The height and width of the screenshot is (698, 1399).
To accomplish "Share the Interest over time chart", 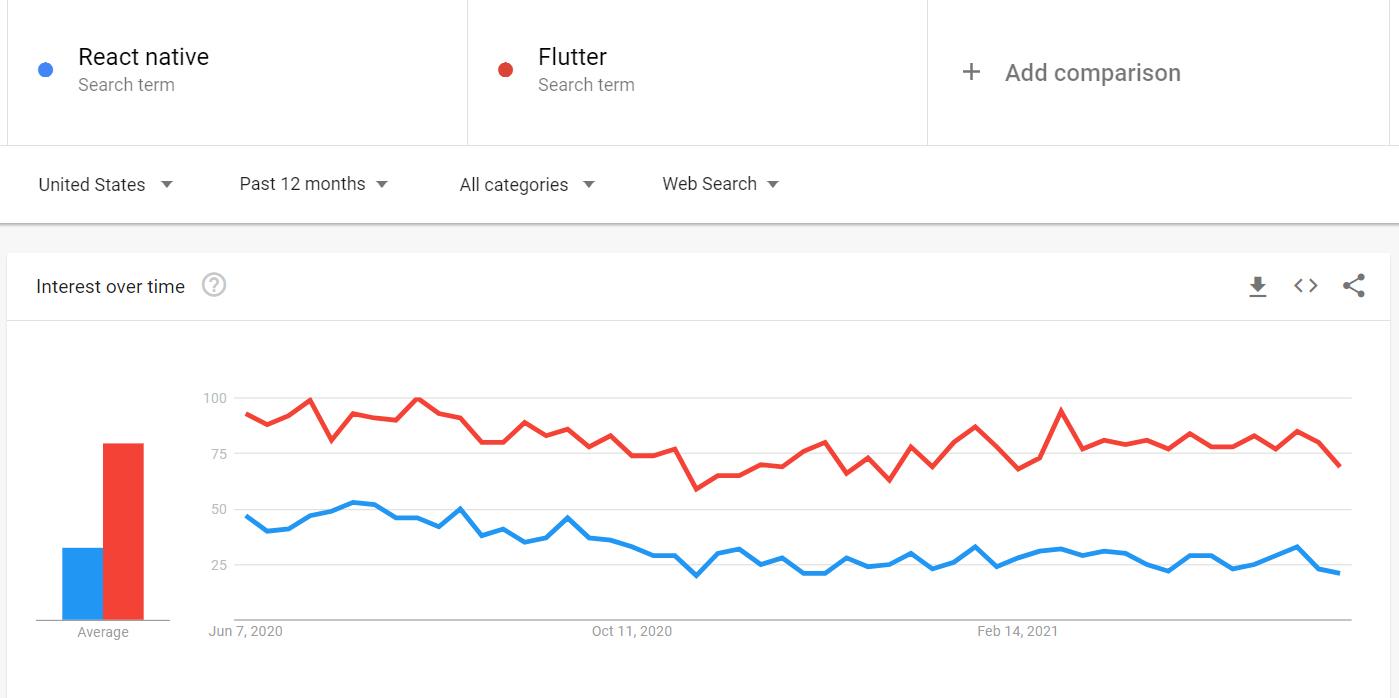I will [1354, 286].
